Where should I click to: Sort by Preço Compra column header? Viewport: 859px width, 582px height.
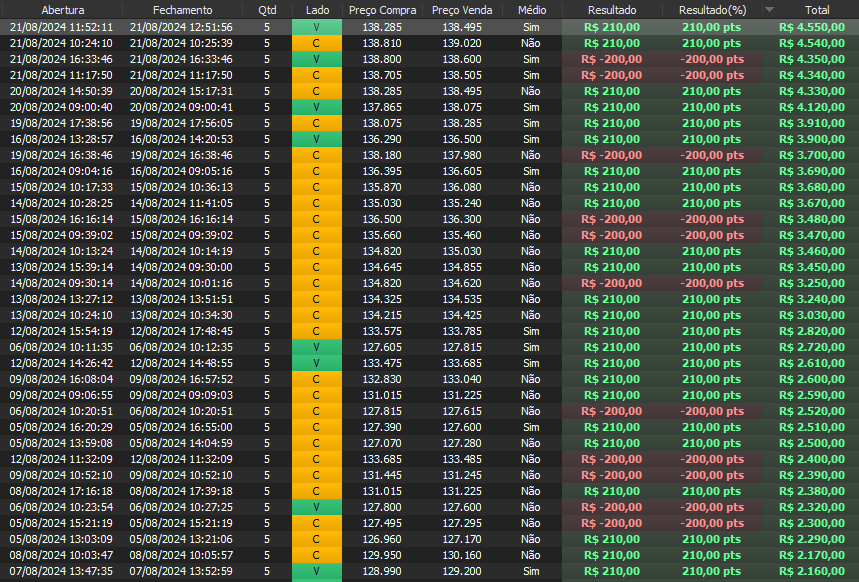point(382,10)
